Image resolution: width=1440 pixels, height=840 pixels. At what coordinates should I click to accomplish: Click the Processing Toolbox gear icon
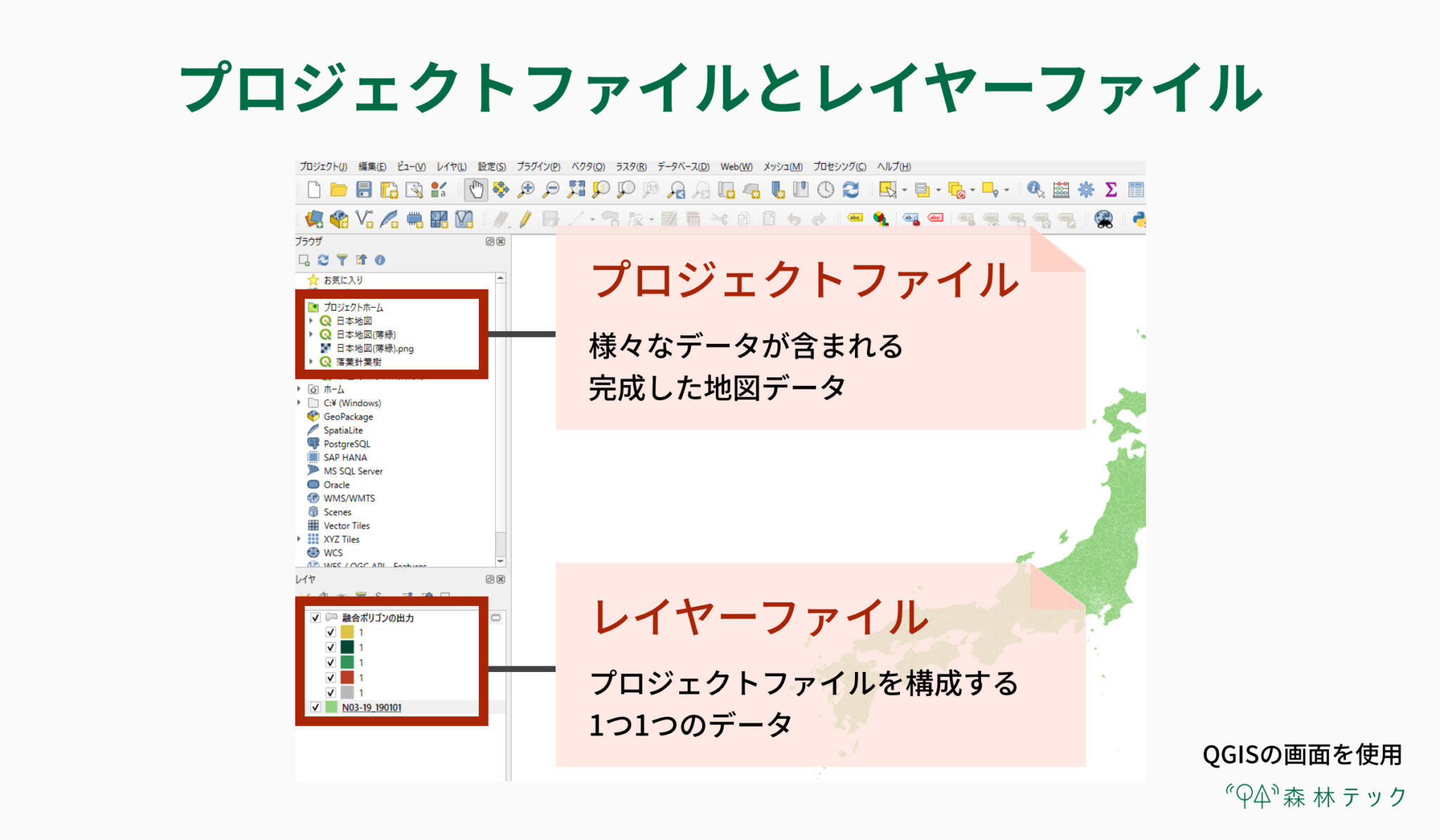(x=1086, y=190)
